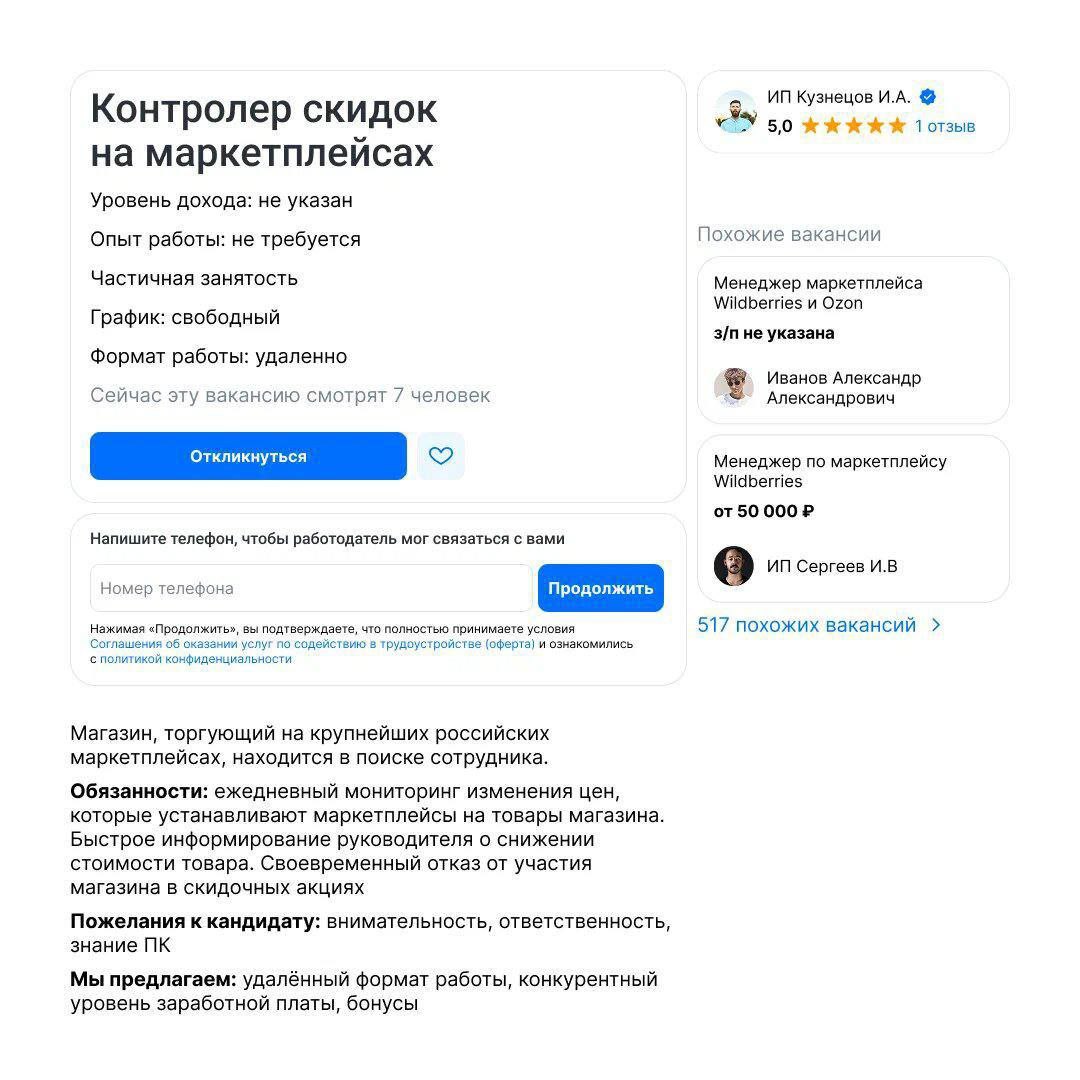Click the blue verified badge icon

[x=928, y=97]
